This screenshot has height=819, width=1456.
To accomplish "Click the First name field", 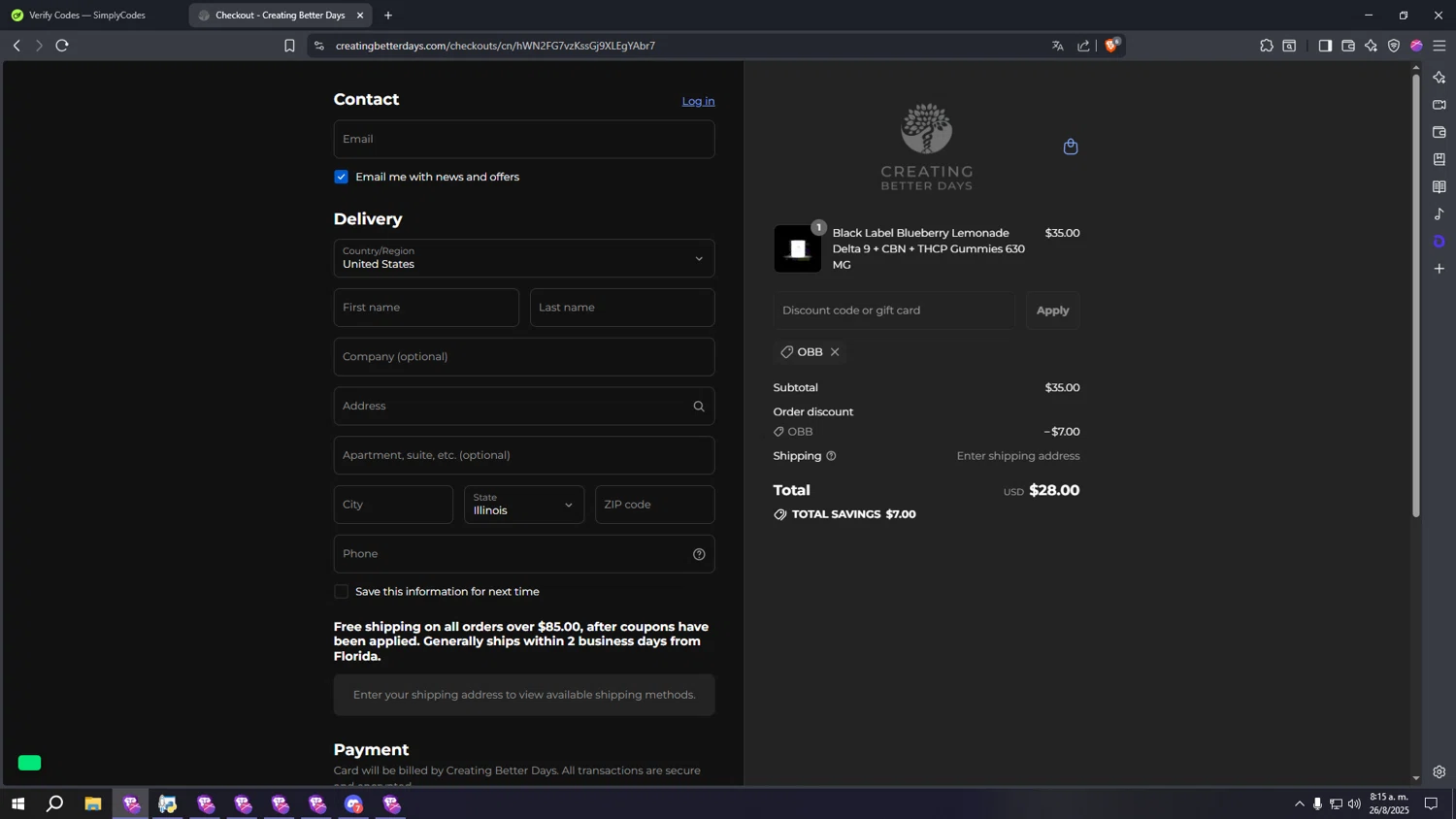I will pyautogui.click(x=426, y=308).
